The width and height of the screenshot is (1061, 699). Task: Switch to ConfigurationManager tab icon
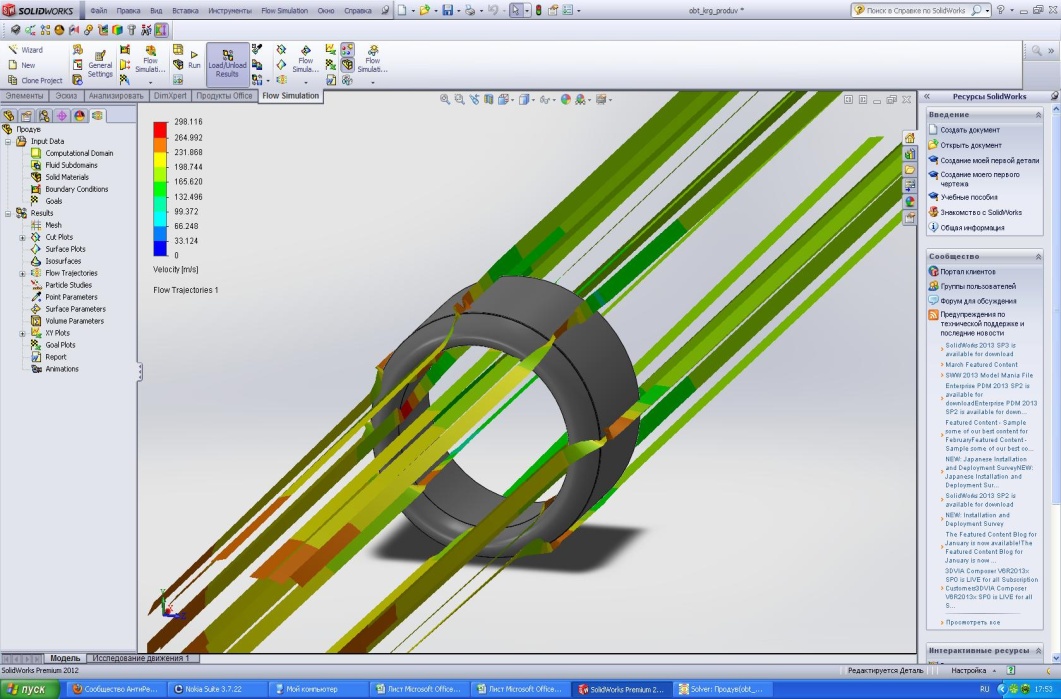tap(44, 116)
